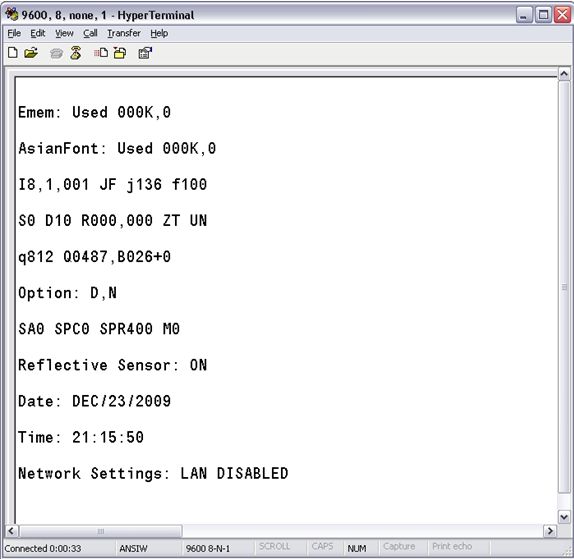This screenshot has width=574, height=559.
Task: Click the horizontal scrollbar left arrow
Action: point(11,531)
